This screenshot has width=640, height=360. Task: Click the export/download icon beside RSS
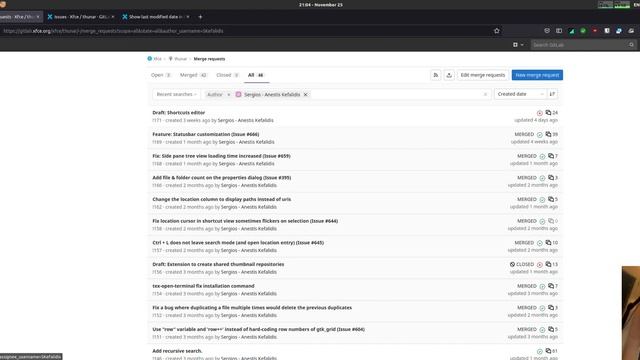click(x=449, y=75)
